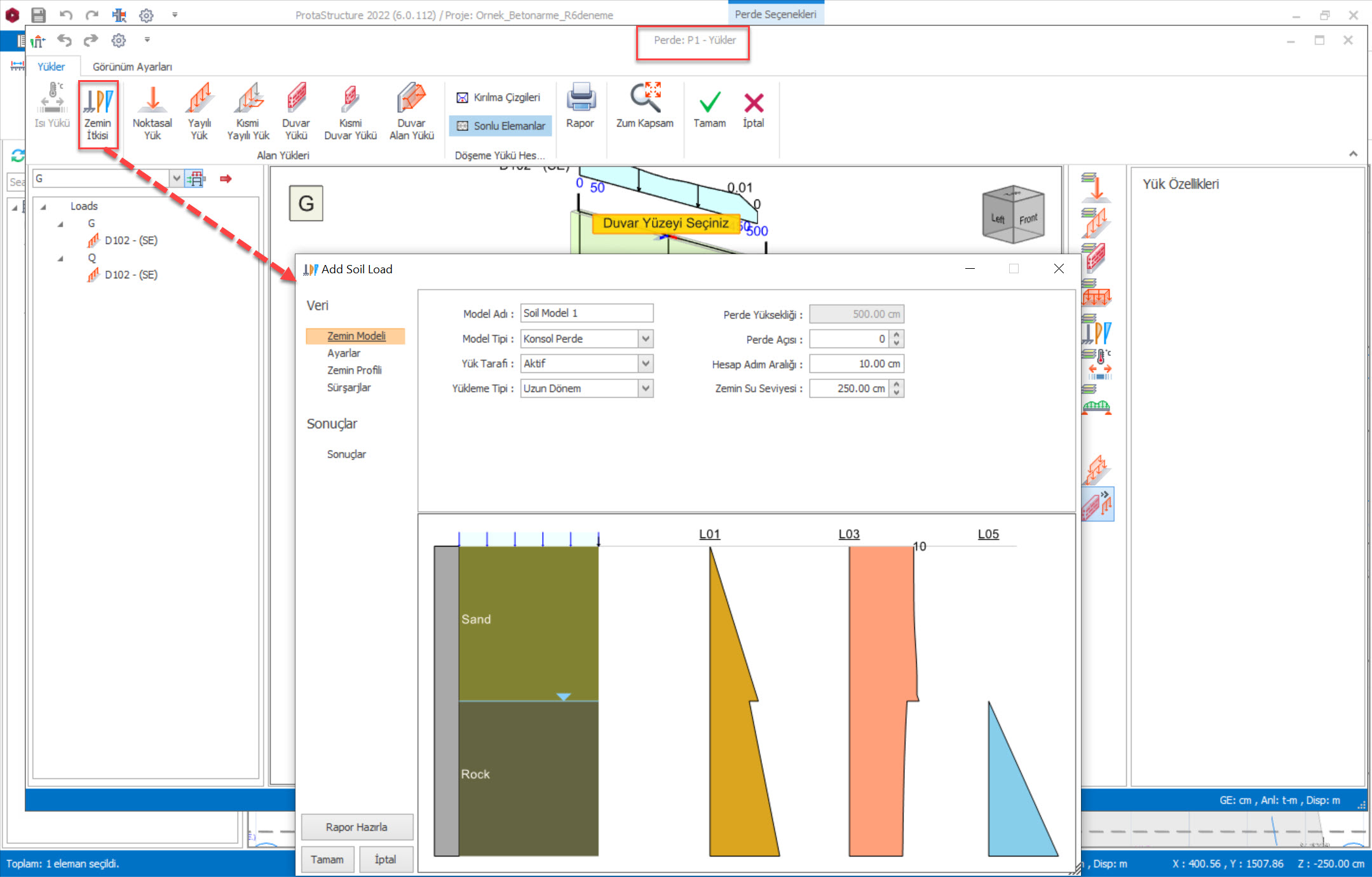Open settings gear in Perde window toolbar
This screenshot has height=877, width=1372.
[119, 40]
